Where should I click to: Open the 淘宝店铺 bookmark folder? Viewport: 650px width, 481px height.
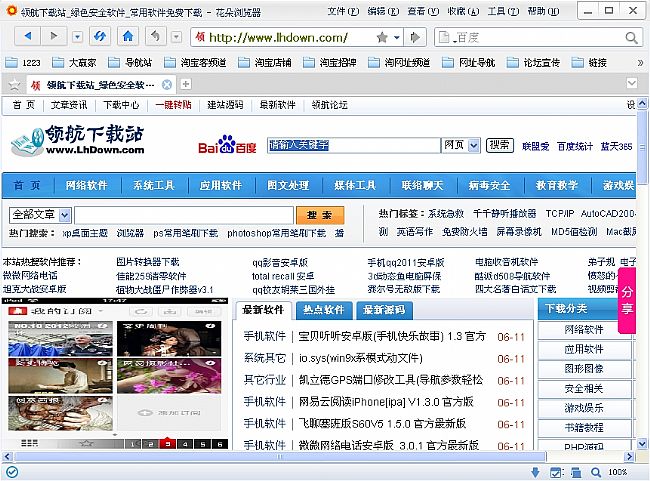tap(265, 63)
